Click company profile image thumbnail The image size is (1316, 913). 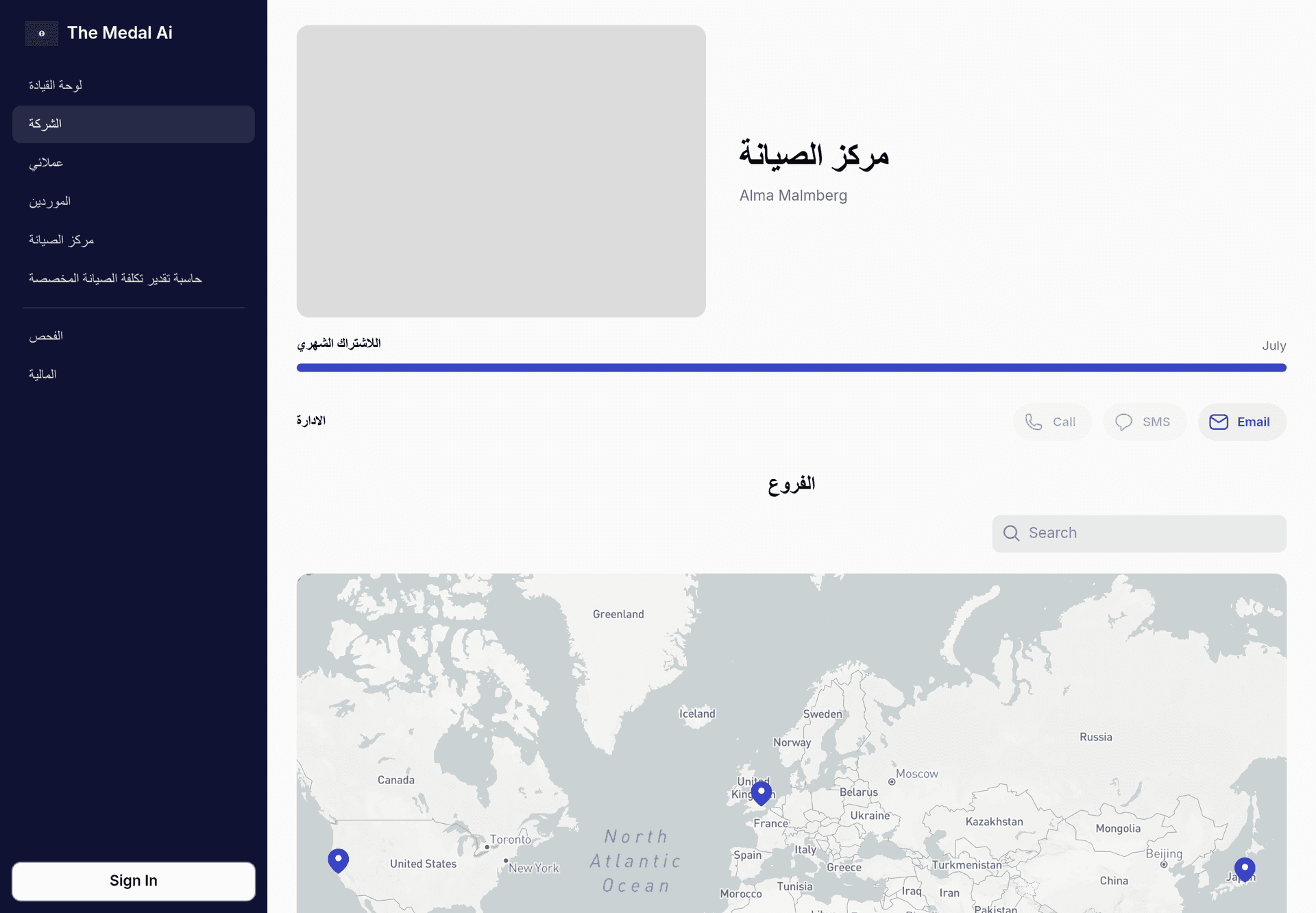coord(501,171)
